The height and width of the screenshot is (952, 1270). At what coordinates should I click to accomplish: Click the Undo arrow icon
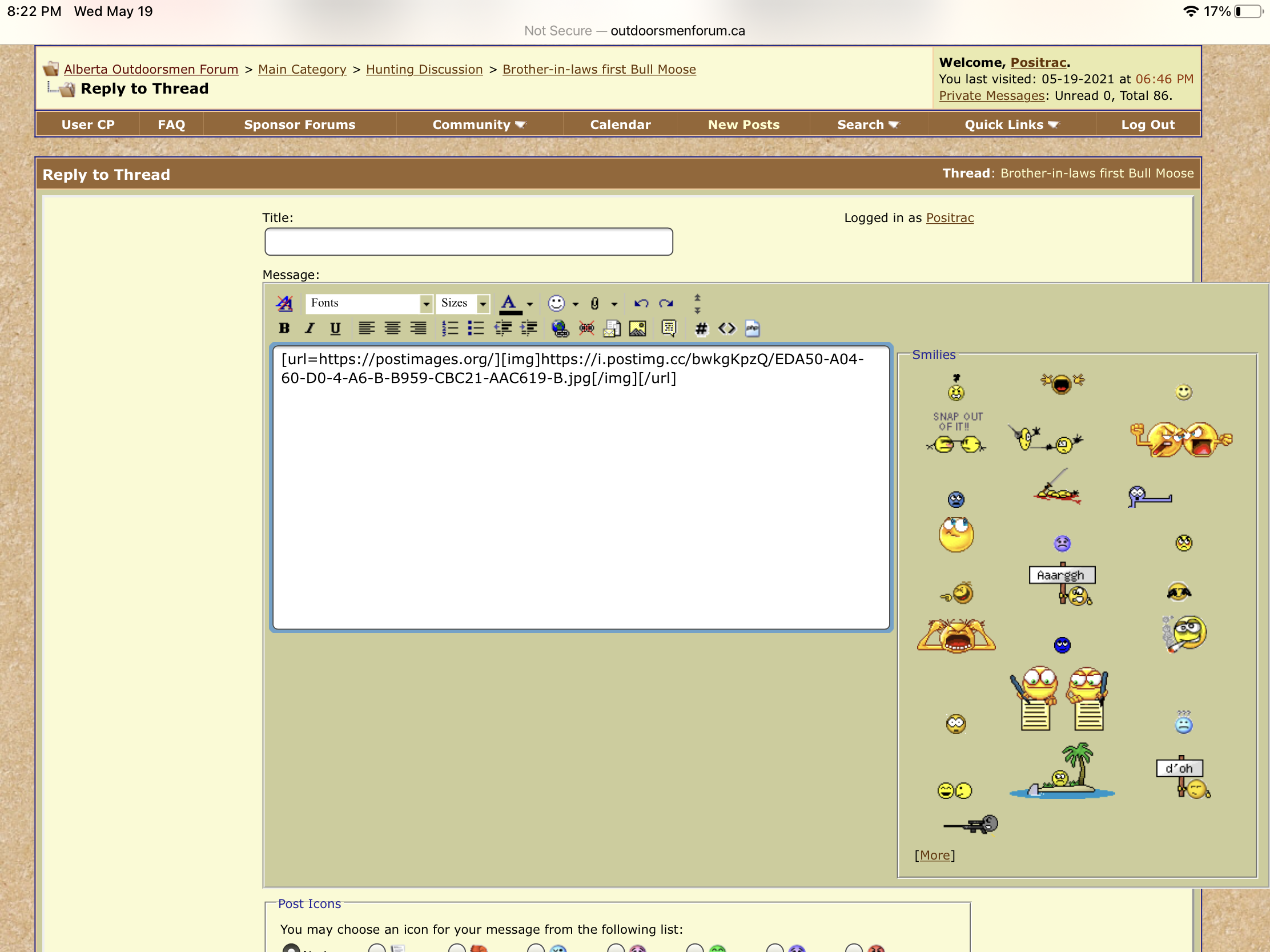click(x=641, y=303)
